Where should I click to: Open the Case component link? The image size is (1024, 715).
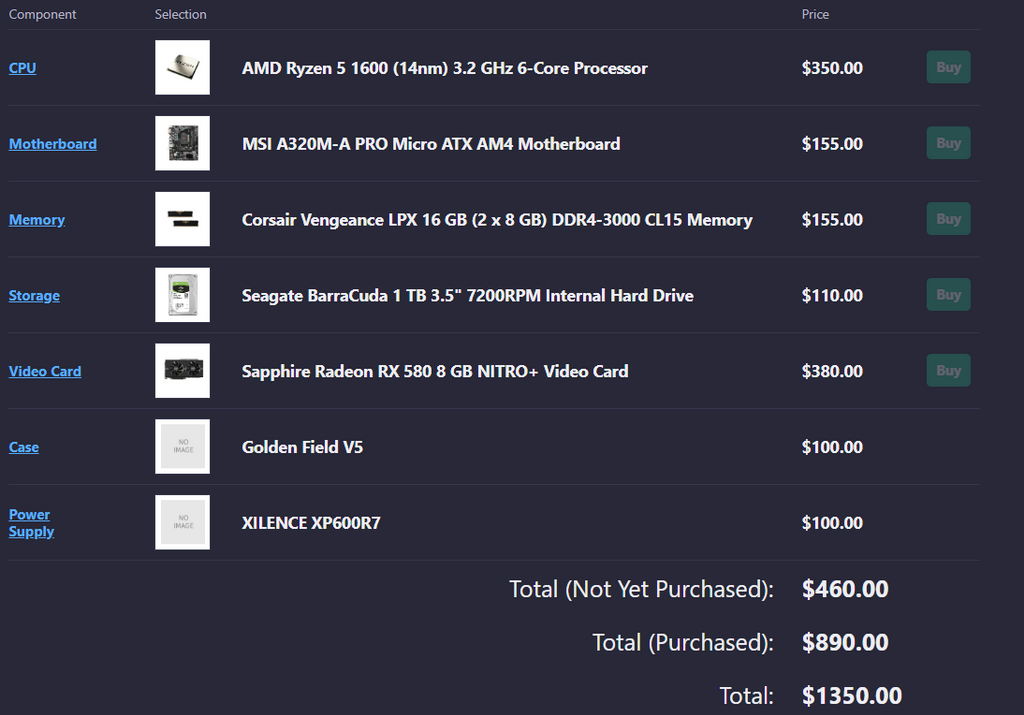pos(24,447)
